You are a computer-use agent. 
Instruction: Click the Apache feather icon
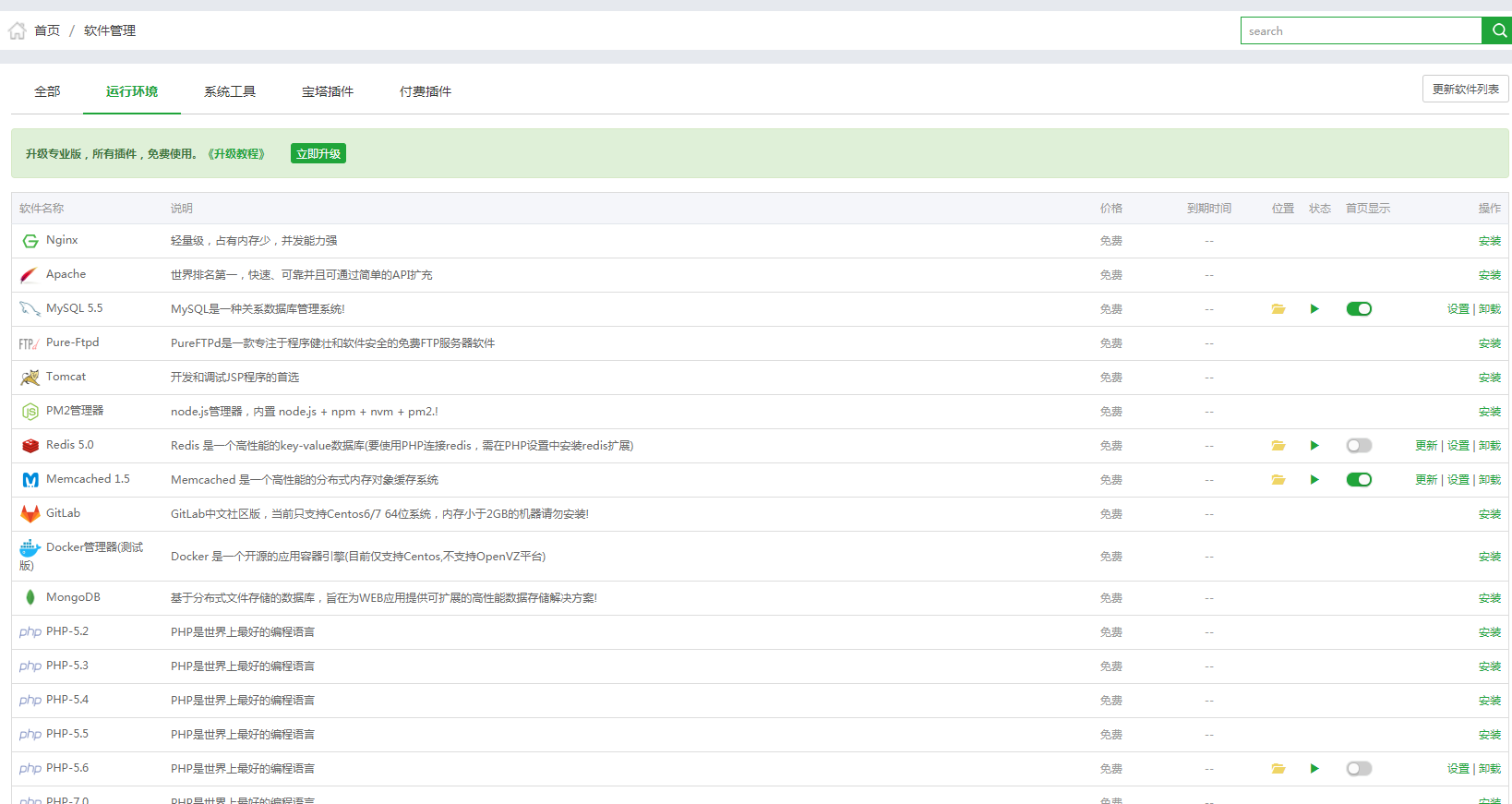pos(30,275)
